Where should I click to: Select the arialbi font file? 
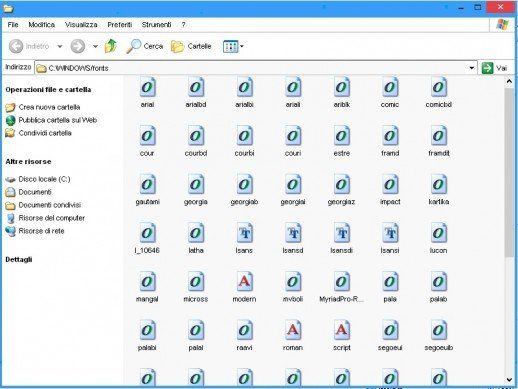[244, 93]
